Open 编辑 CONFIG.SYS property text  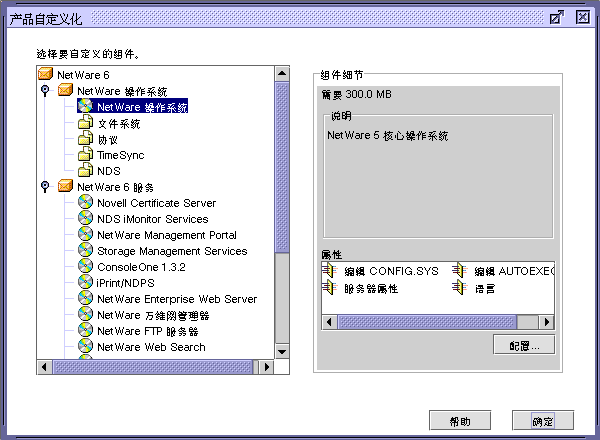coord(391,271)
